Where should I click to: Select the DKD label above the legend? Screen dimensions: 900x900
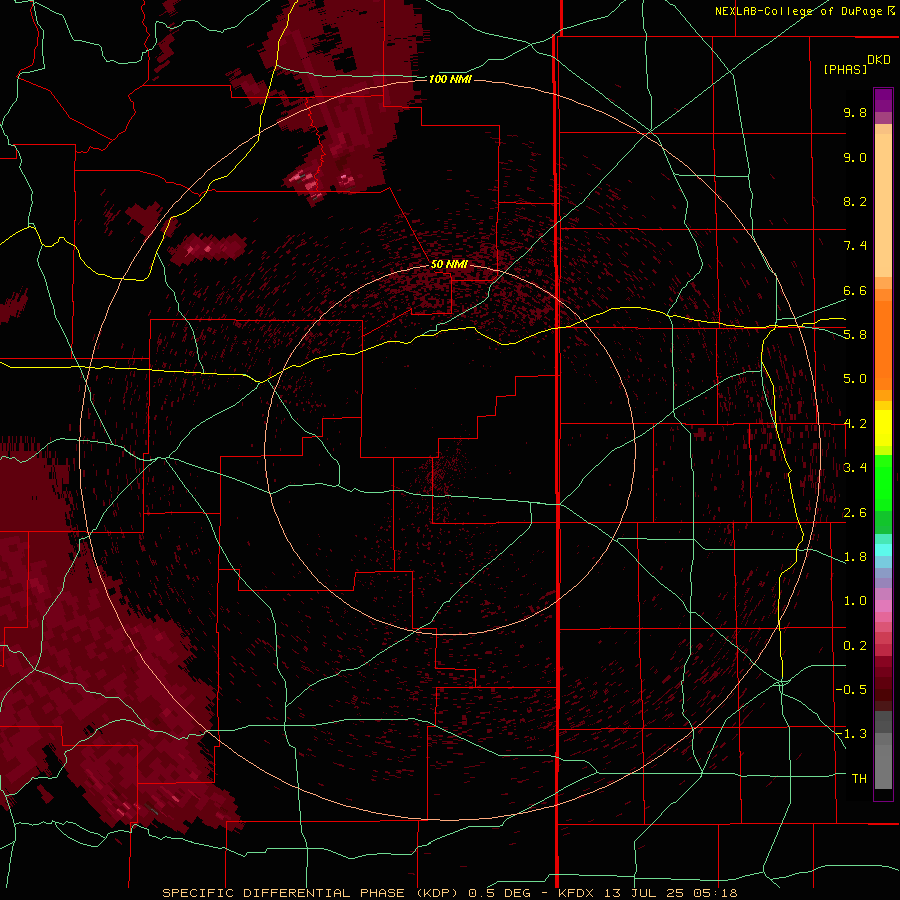[879, 60]
